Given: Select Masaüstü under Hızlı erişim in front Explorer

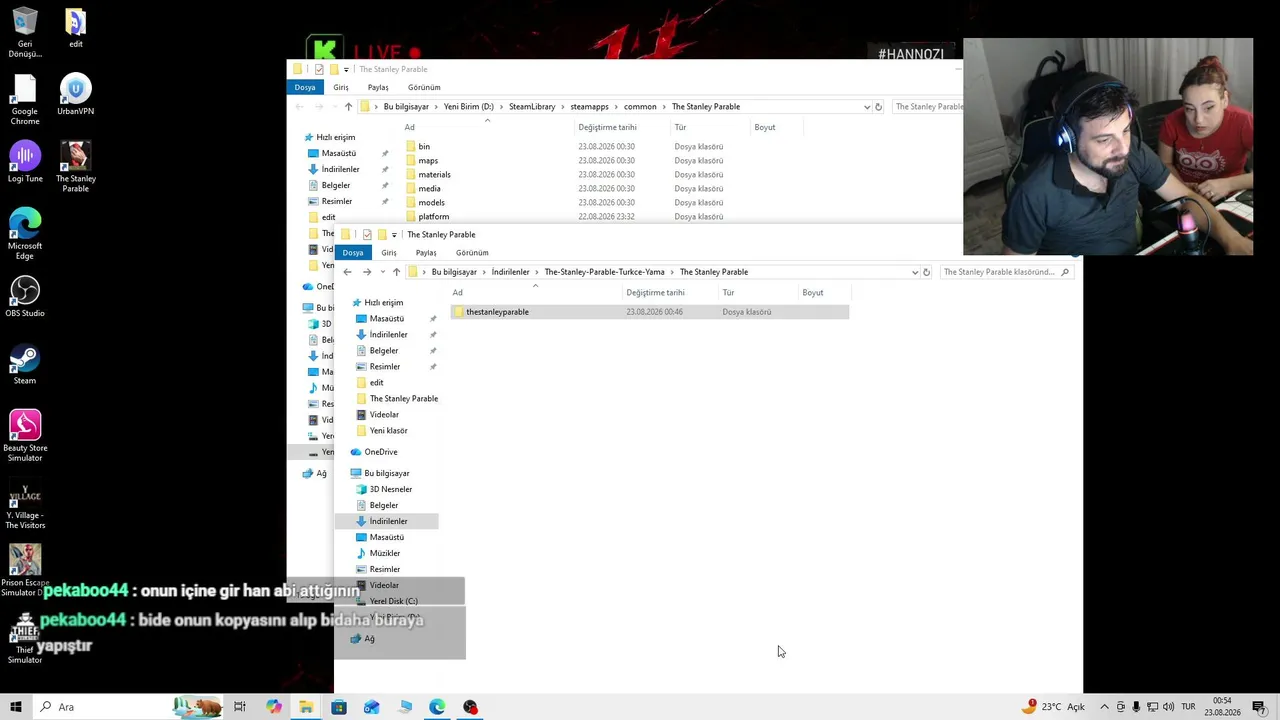Looking at the screenshot, I should click(387, 319).
